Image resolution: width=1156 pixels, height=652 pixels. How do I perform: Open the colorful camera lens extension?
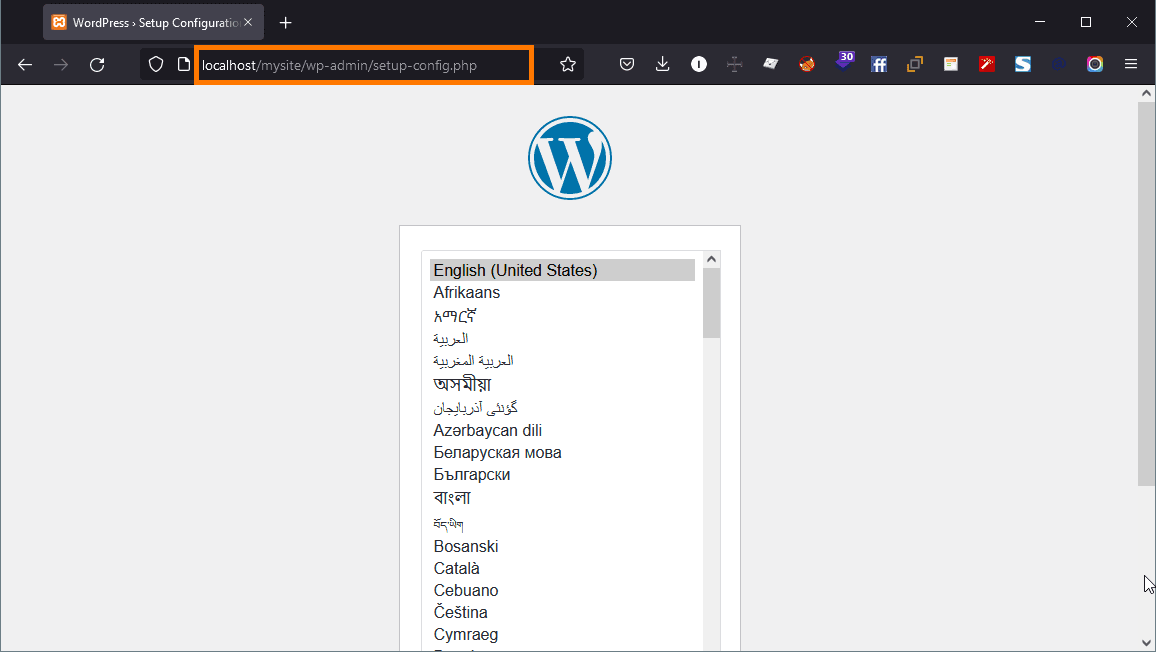[x=1095, y=65]
